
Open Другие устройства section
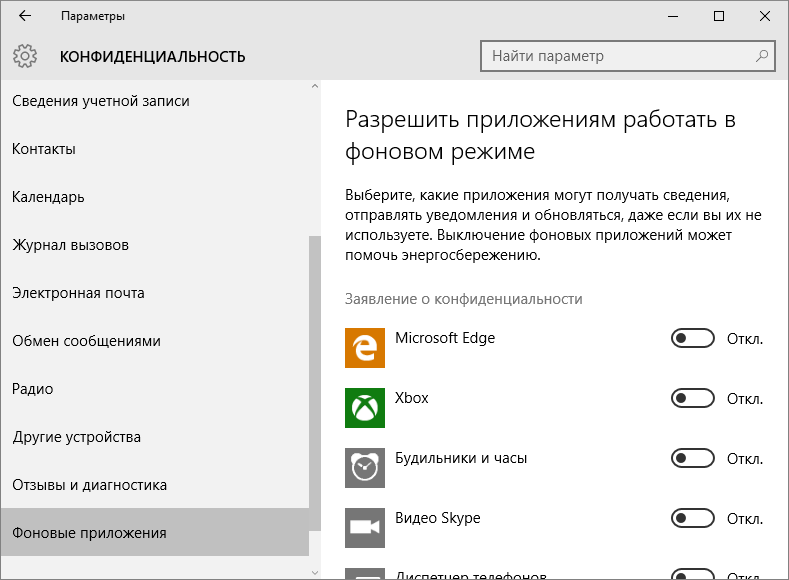154,437
